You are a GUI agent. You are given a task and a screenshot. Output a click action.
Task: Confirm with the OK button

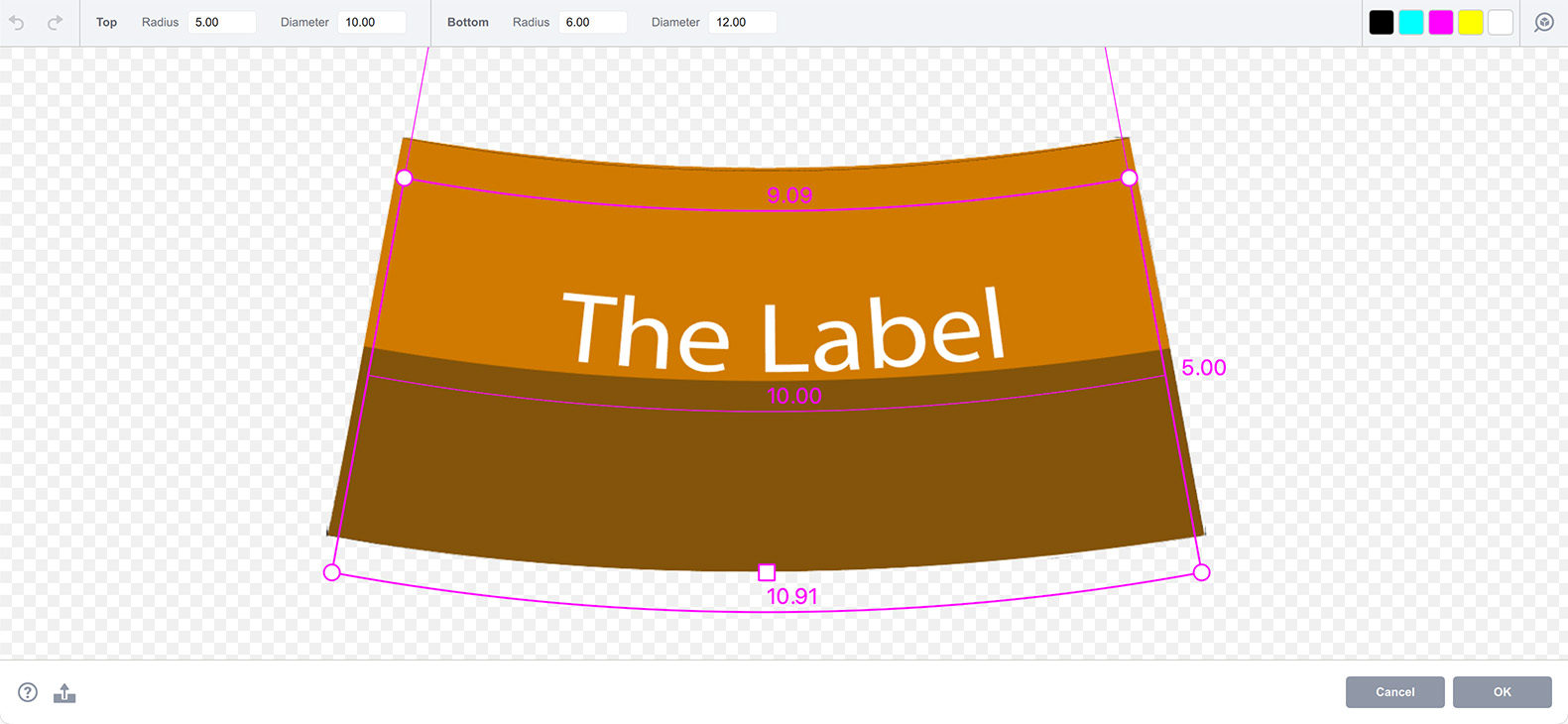1502,692
